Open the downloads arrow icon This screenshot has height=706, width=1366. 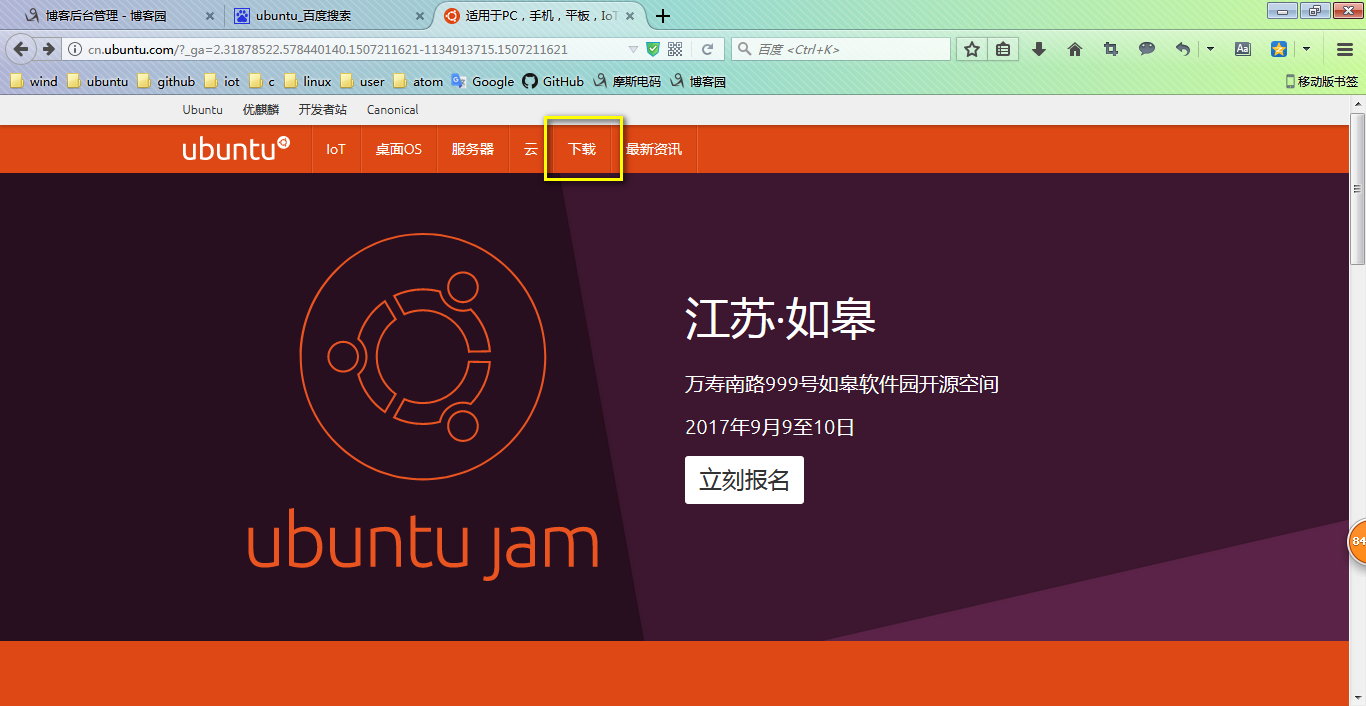(x=1039, y=49)
